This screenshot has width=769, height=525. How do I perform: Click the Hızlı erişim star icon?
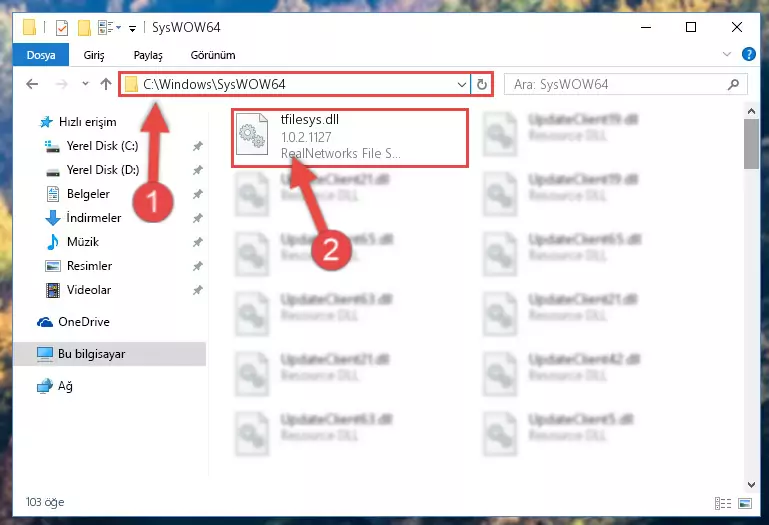[x=46, y=122]
